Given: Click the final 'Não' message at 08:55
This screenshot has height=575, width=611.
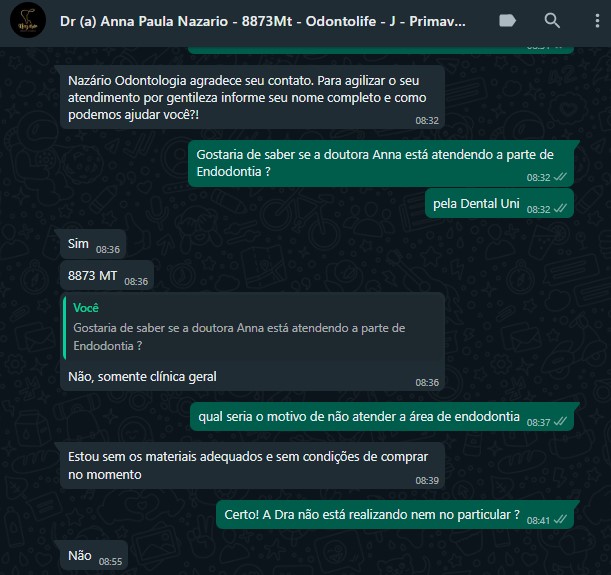Looking at the screenshot, I should [94, 556].
